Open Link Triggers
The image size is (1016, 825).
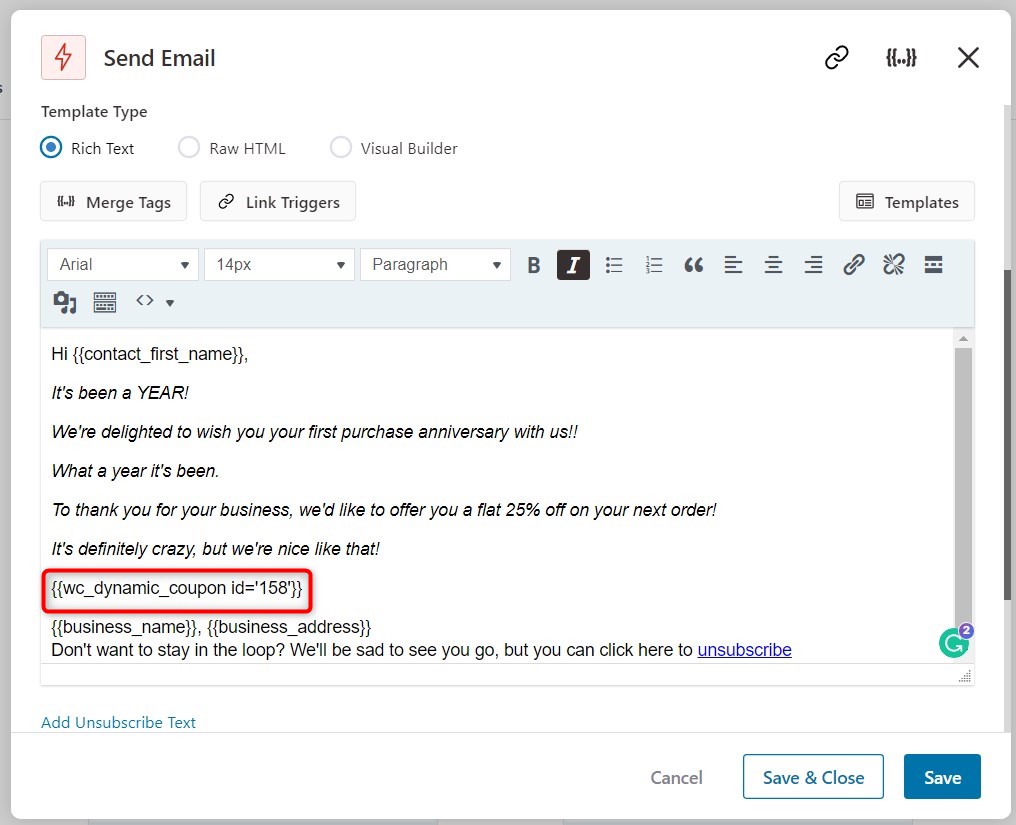click(x=278, y=202)
